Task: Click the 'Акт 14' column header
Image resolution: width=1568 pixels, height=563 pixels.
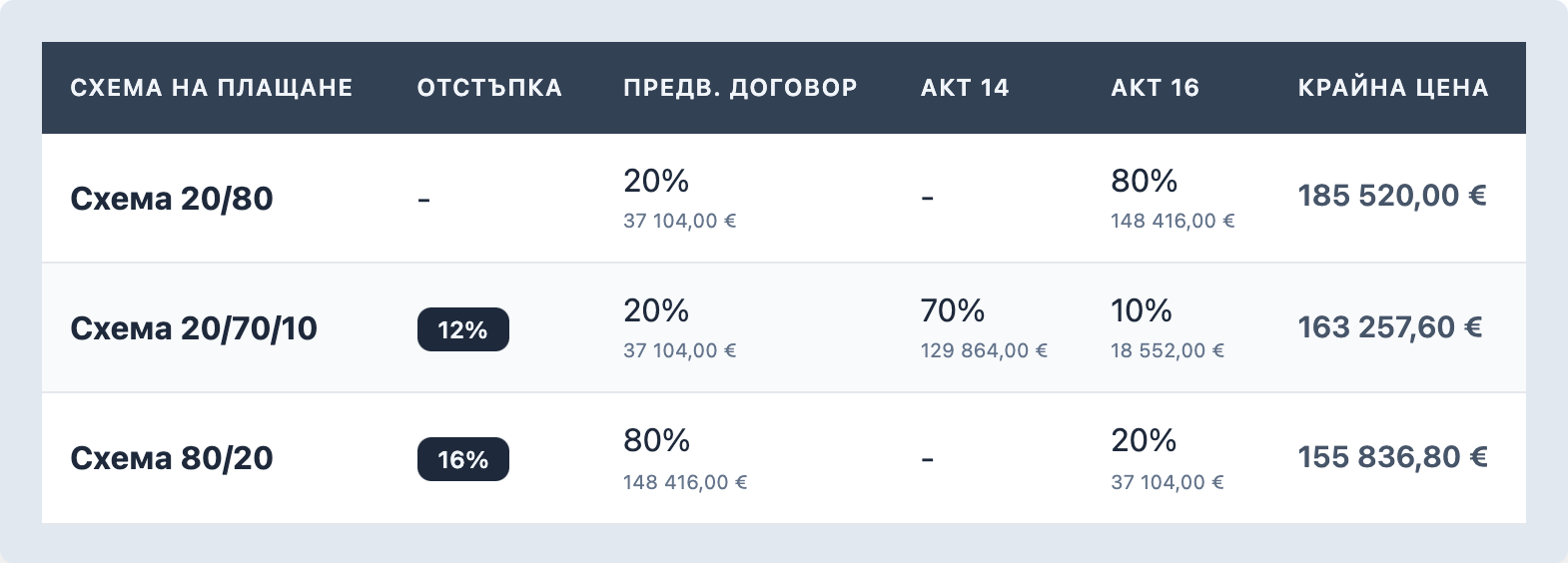Action: 965,88
